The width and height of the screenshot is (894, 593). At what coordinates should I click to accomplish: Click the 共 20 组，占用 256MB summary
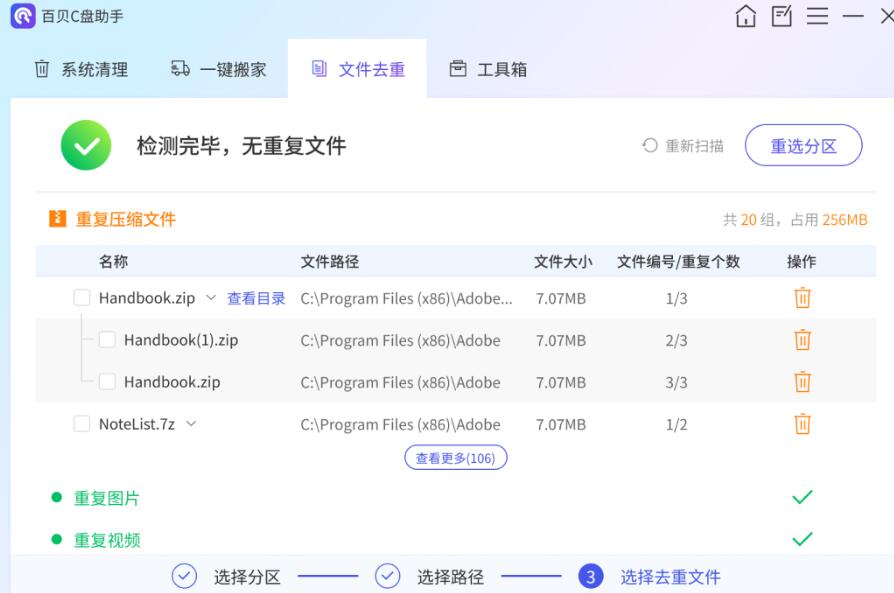795,220
